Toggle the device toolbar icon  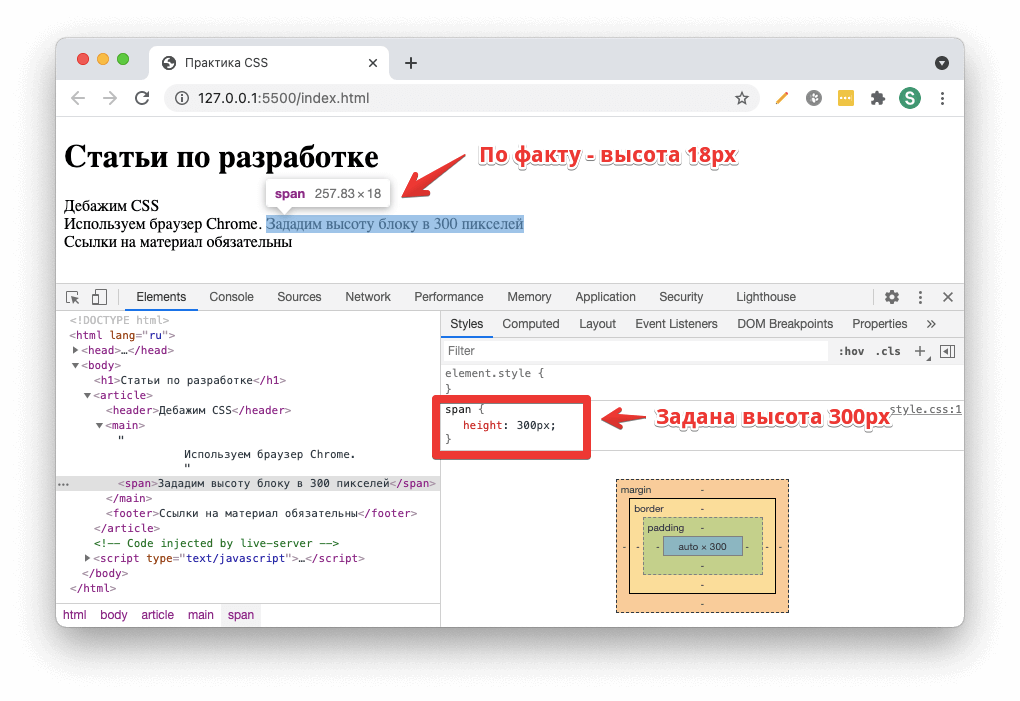[99, 297]
